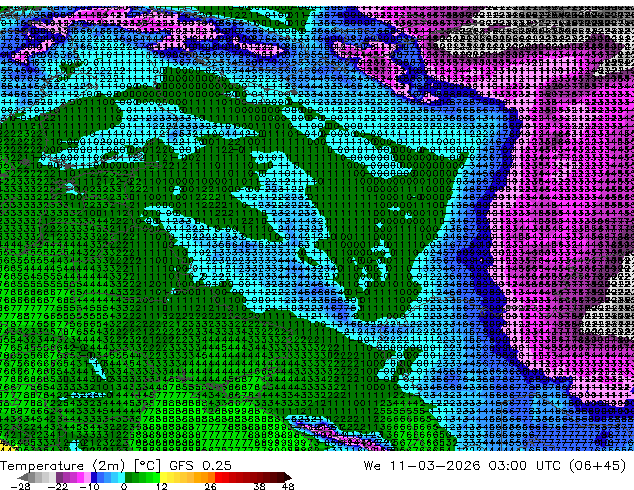Viewport: 634px width, 490px height.
Task: Click the "We 11-03-2026" date text
Action: [x=422, y=466]
